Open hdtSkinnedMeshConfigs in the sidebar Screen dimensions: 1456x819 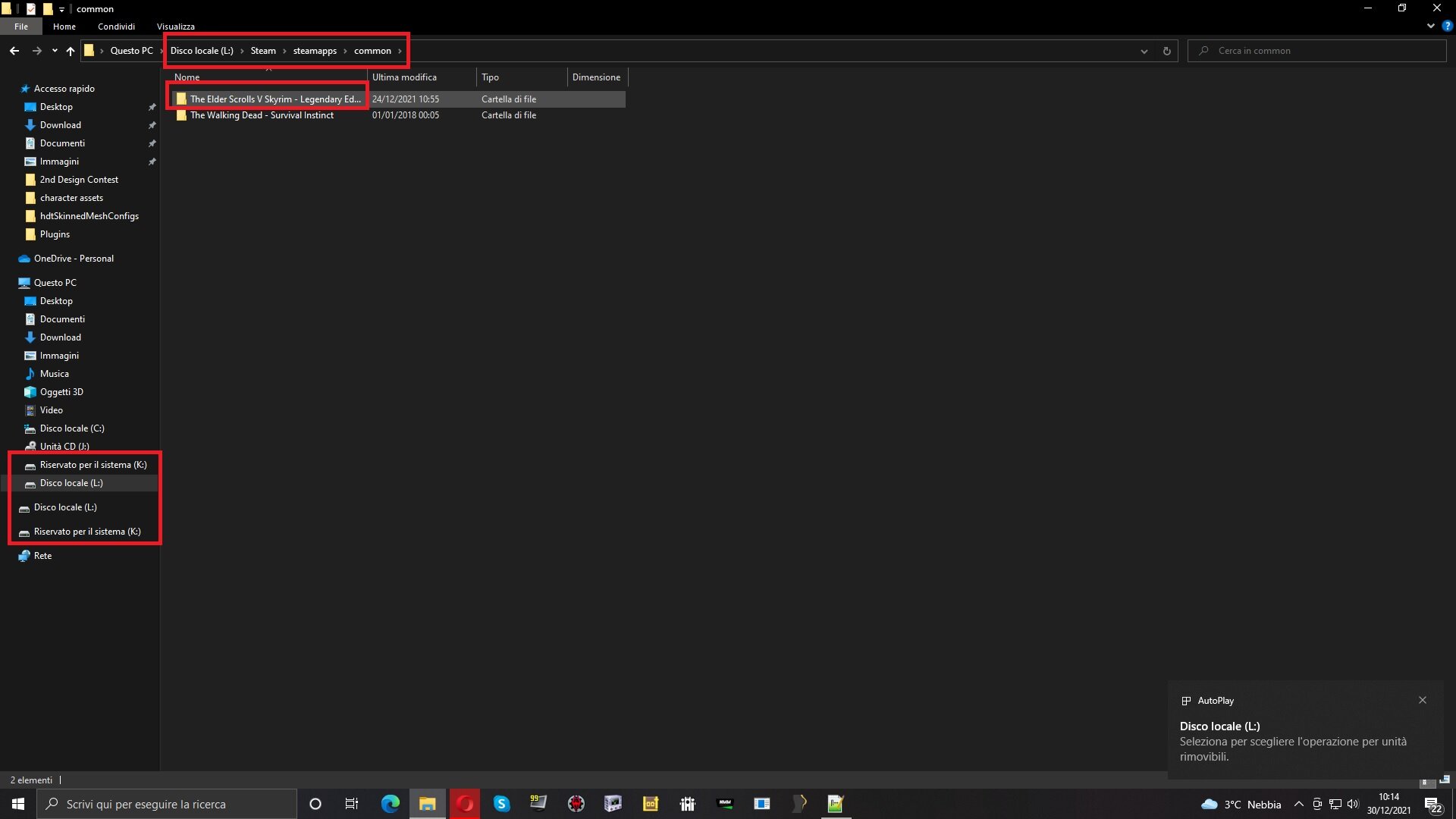(x=89, y=216)
